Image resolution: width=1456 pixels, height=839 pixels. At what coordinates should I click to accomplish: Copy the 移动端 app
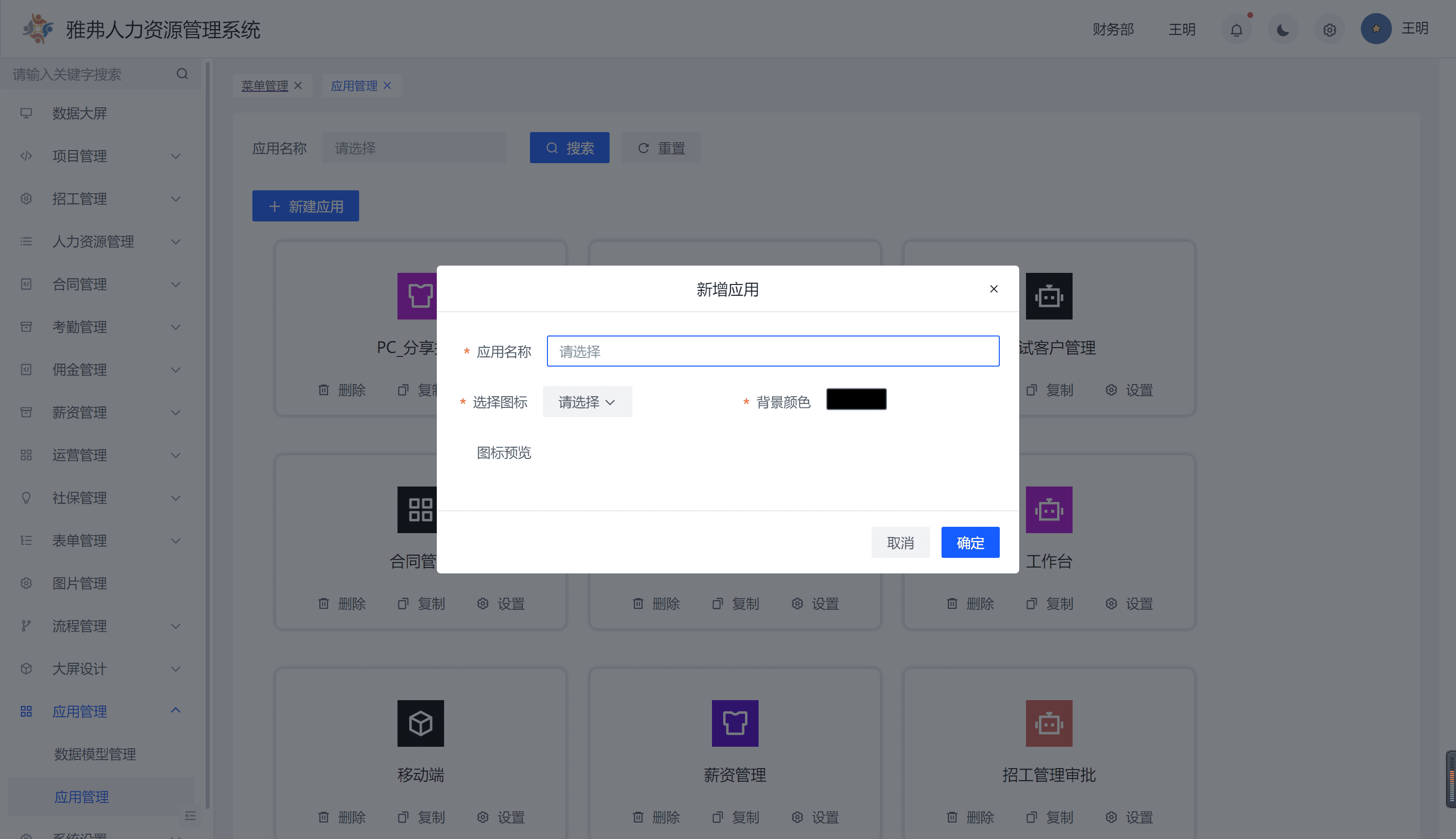pos(422,817)
